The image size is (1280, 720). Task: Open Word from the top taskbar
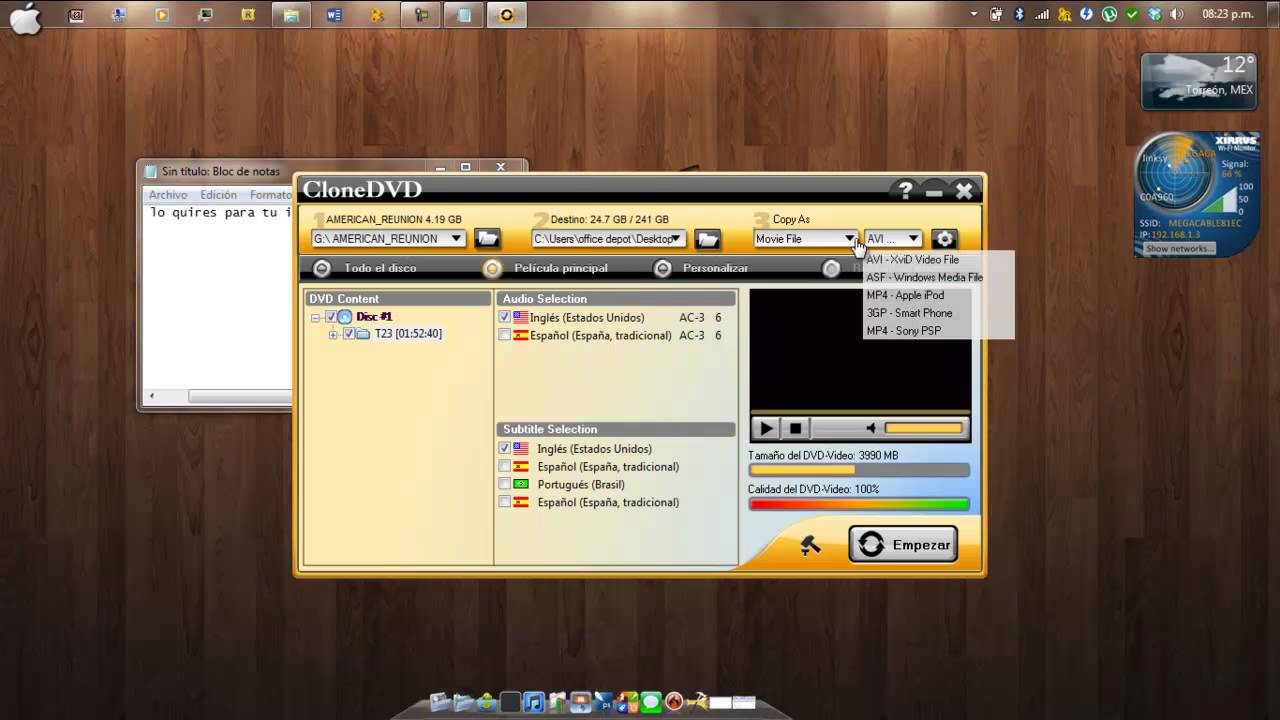pyautogui.click(x=334, y=15)
